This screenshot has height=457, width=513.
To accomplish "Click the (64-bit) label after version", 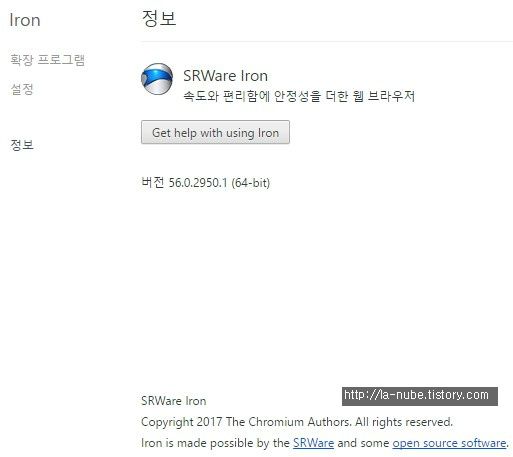I will point(250,183).
